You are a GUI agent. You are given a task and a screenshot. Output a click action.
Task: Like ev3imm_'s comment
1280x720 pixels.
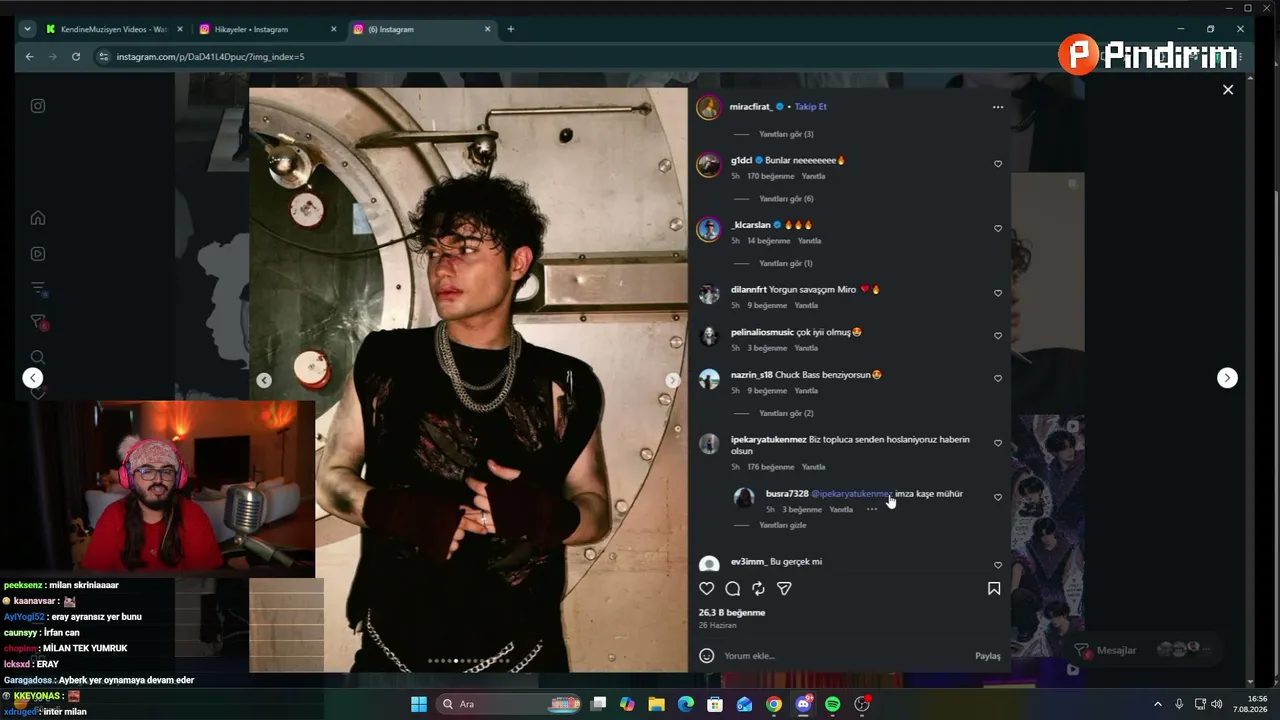[x=998, y=565]
